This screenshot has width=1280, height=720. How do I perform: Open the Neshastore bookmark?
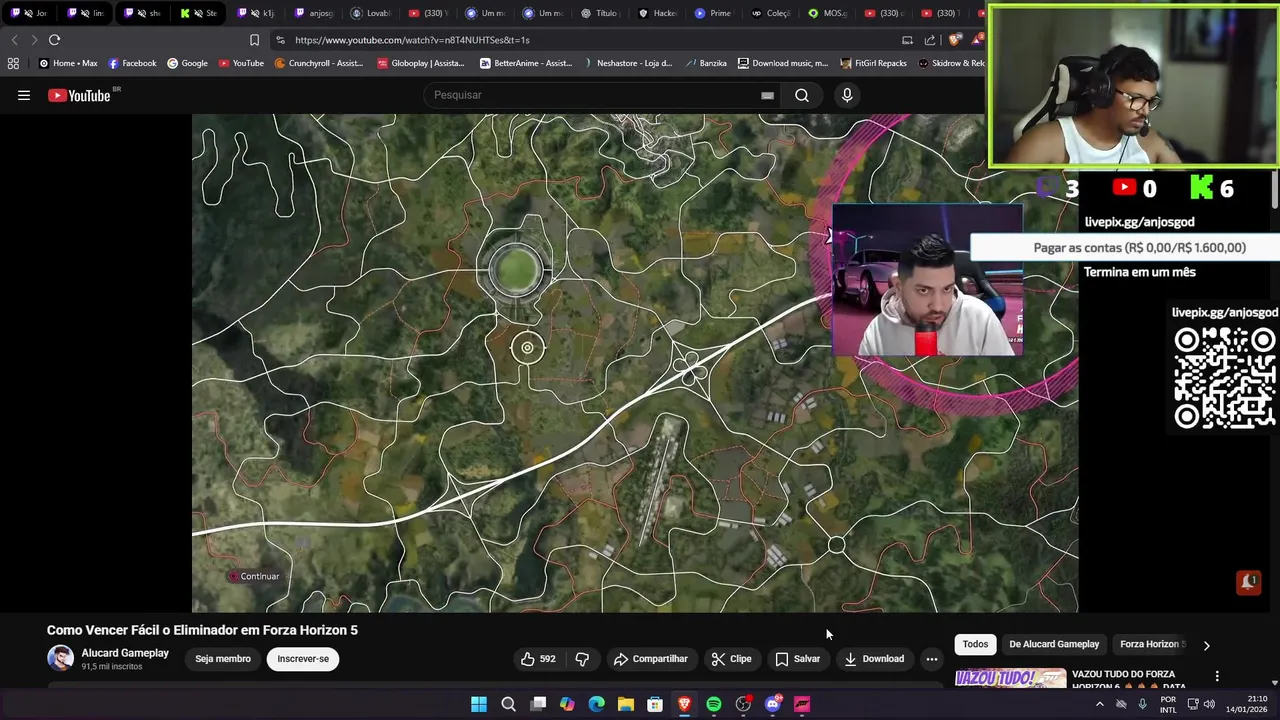[x=627, y=63]
